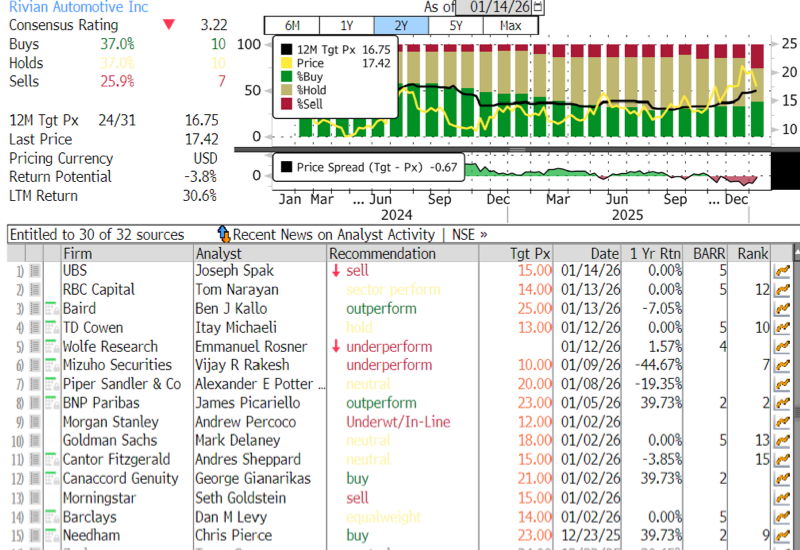Sort analysts by the Rank column header

click(x=752, y=253)
